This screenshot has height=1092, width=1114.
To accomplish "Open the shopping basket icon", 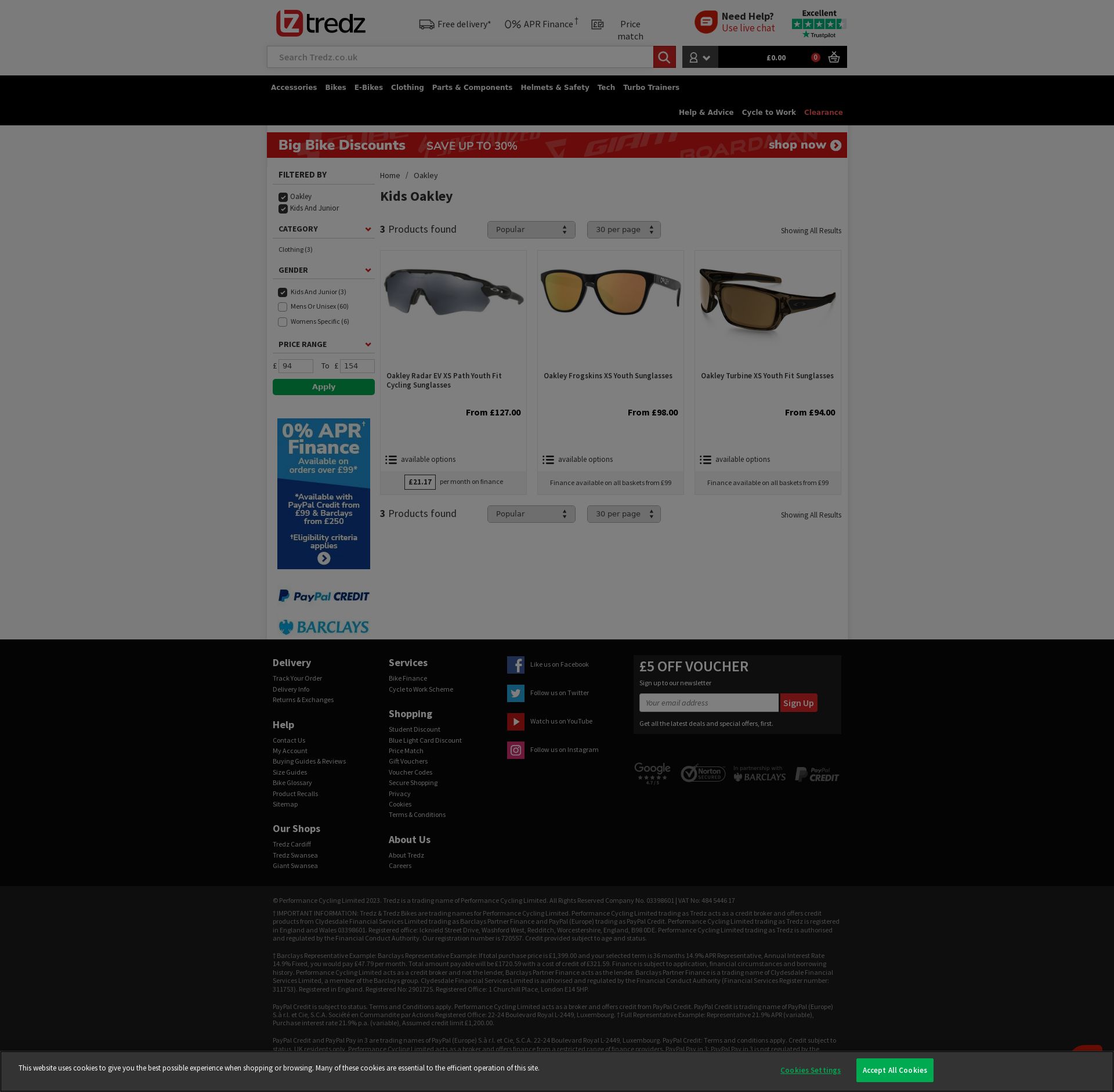I will [834, 57].
